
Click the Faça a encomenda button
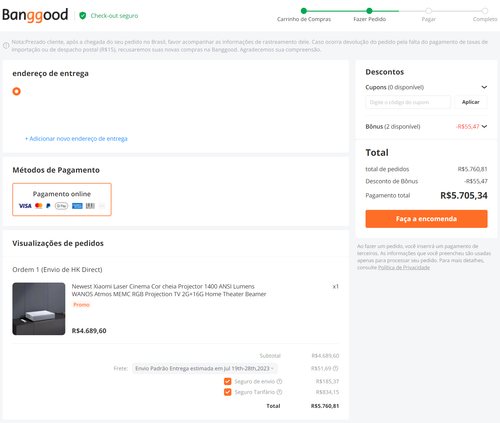click(x=426, y=219)
